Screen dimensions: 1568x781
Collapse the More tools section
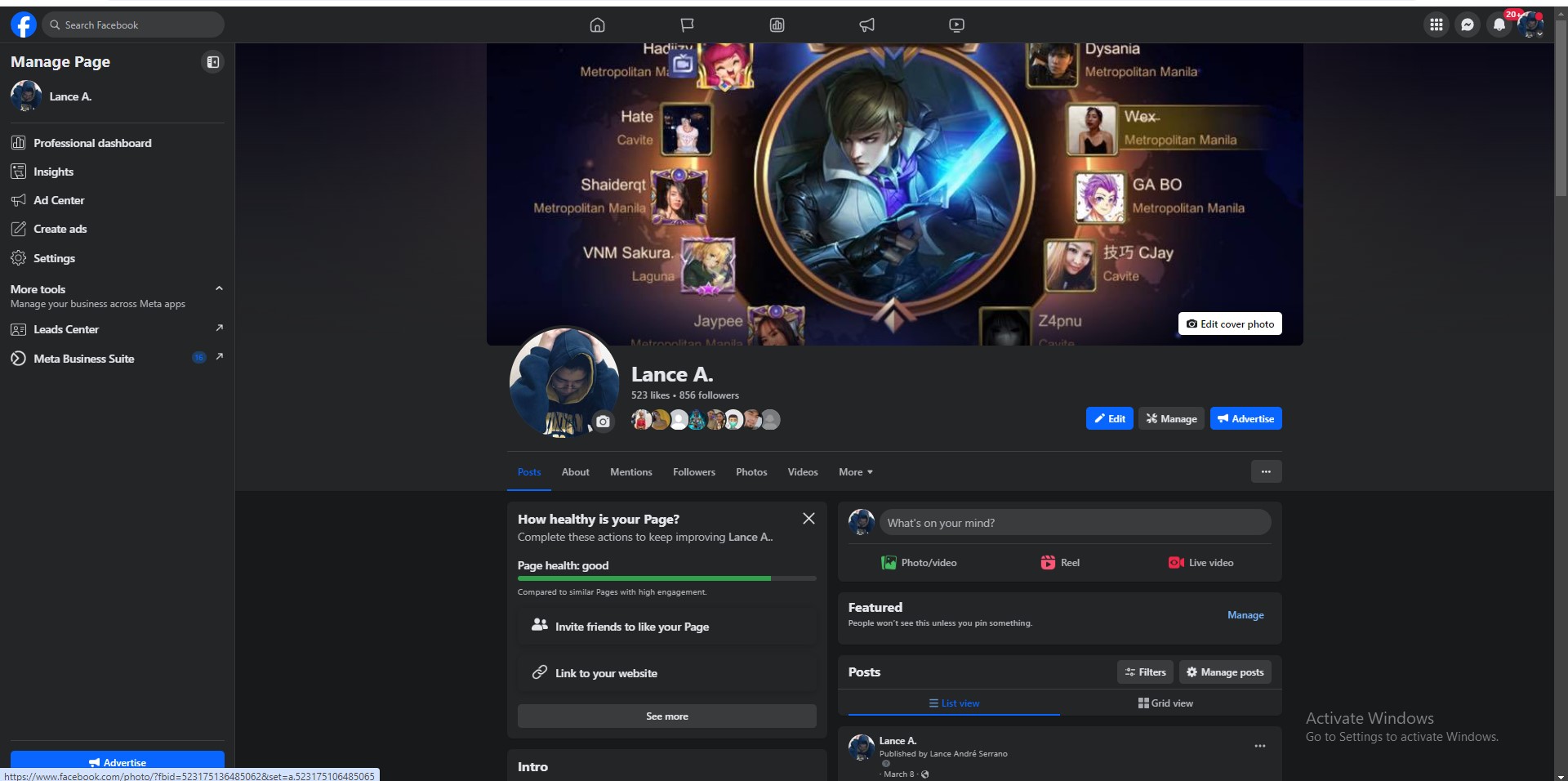[219, 288]
